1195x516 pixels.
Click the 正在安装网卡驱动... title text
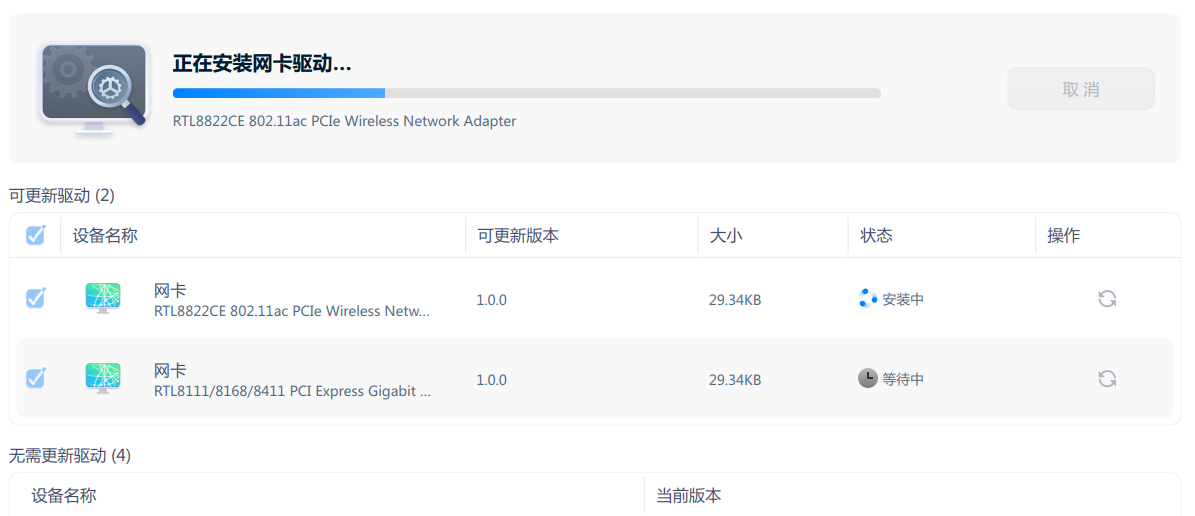[x=262, y=63]
